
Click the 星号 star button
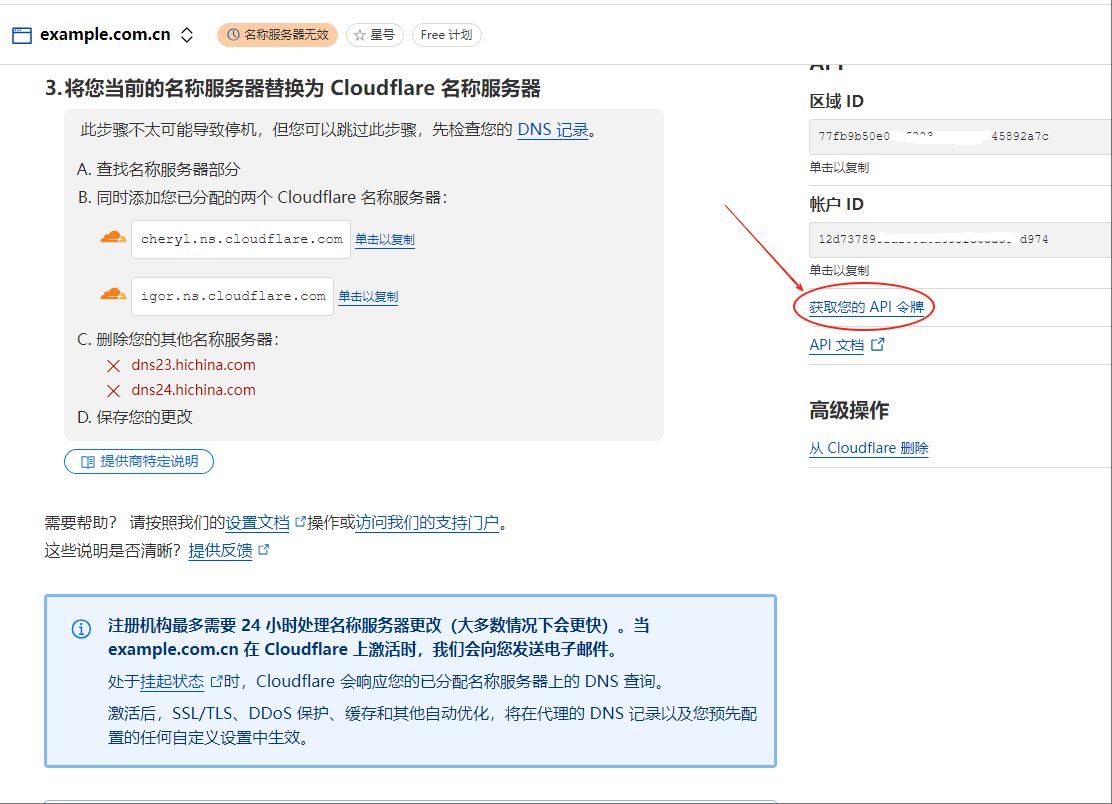(x=375, y=35)
